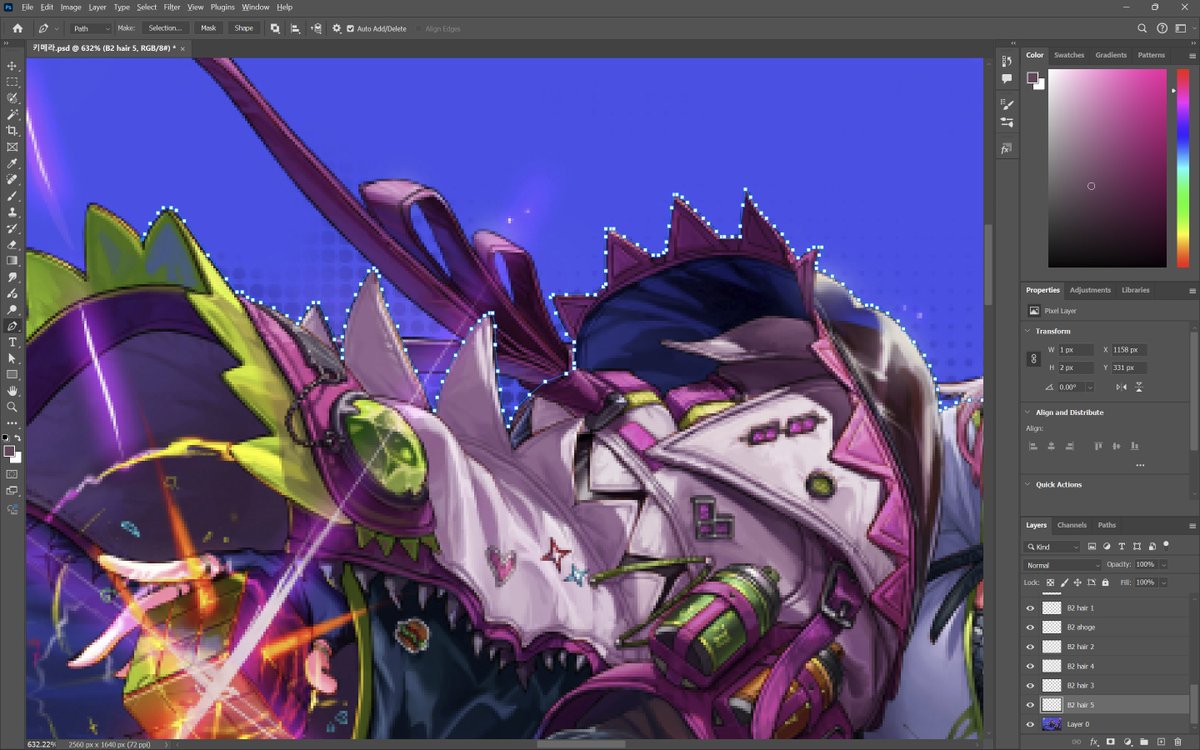Select the Zoom tool in toolbox
Viewport: 1200px width, 750px height.
coord(12,407)
